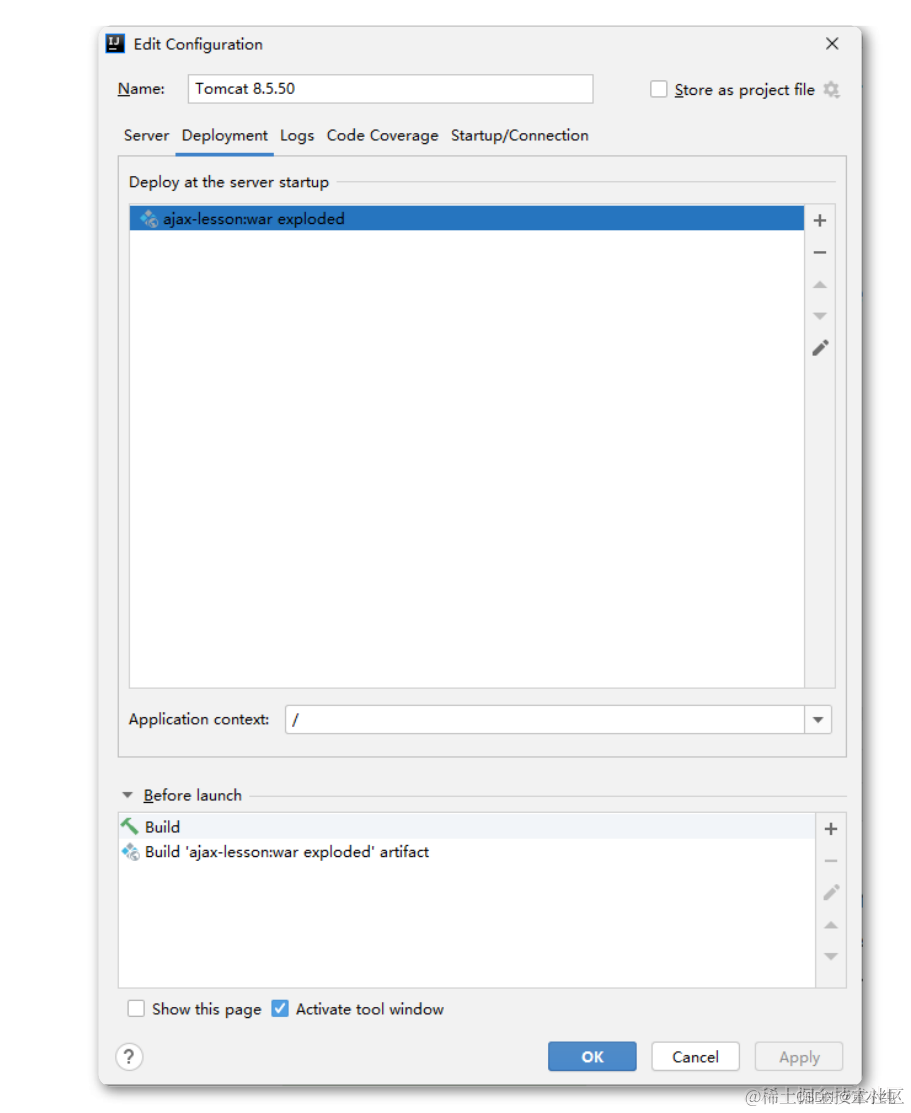
Task: Move Before launch task up
Action: 831,925
